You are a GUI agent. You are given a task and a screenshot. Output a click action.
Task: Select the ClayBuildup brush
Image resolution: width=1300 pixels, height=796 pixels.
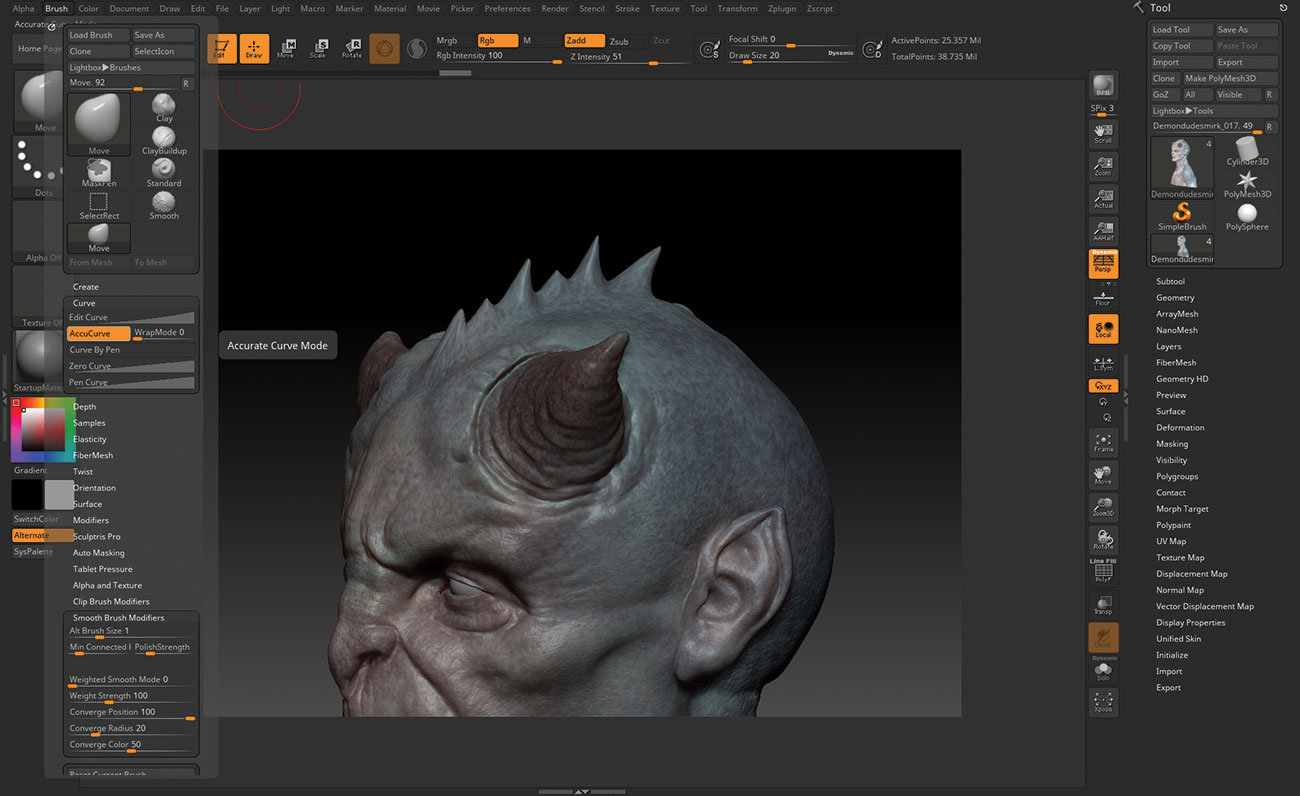tap(163, 136)
